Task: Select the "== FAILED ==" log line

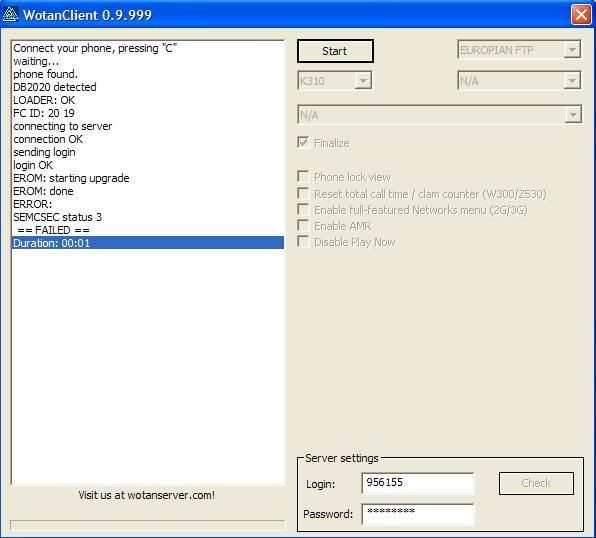Action: point(148,230)
